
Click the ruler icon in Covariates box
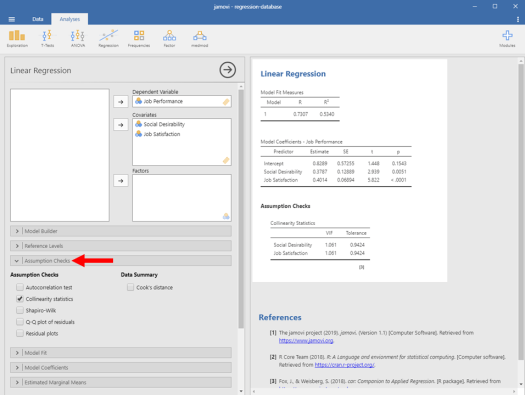(226, 160)
